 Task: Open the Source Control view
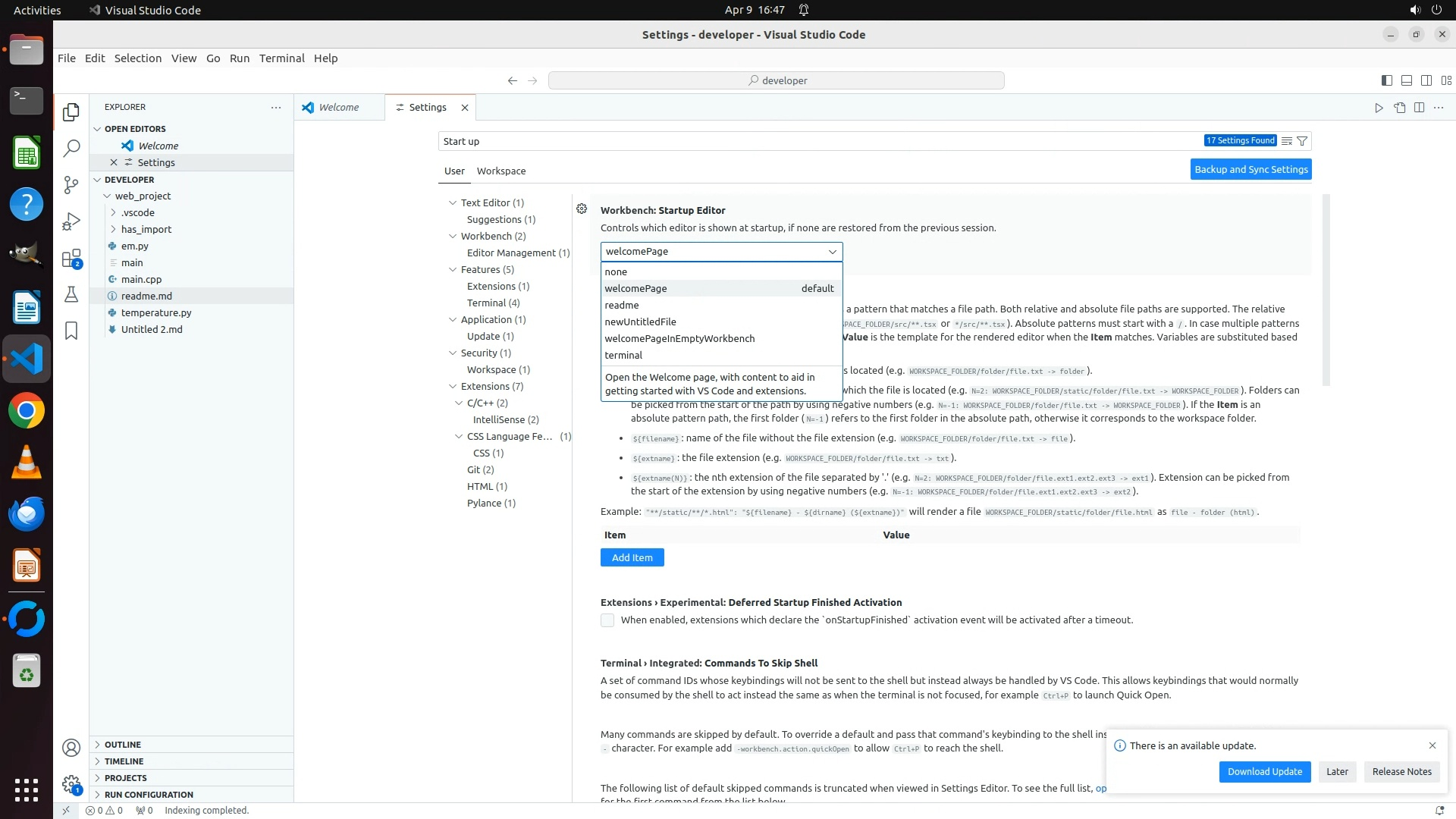tap(71, 185)
